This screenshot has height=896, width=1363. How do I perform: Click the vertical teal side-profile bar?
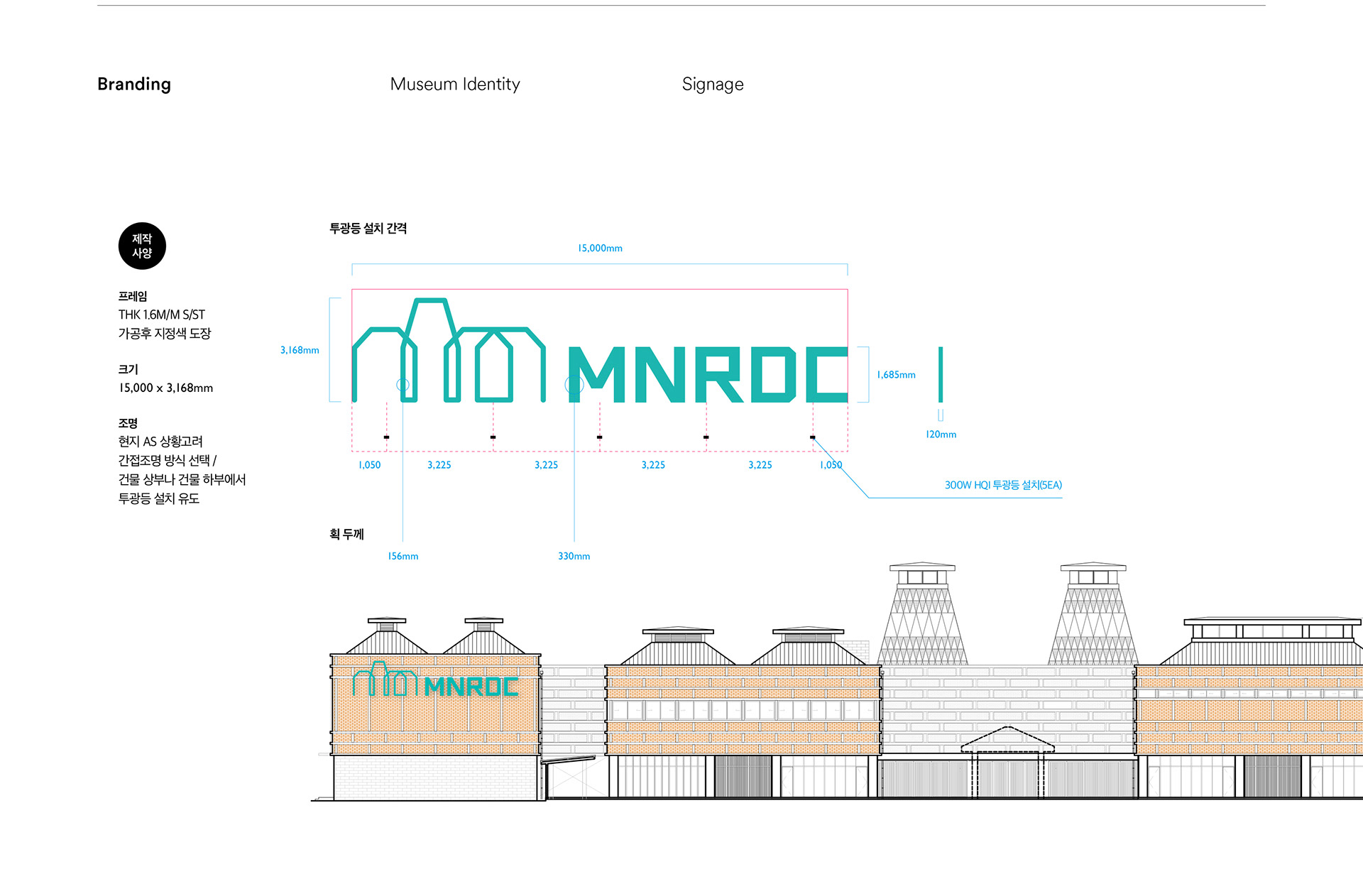pos(941,374)
